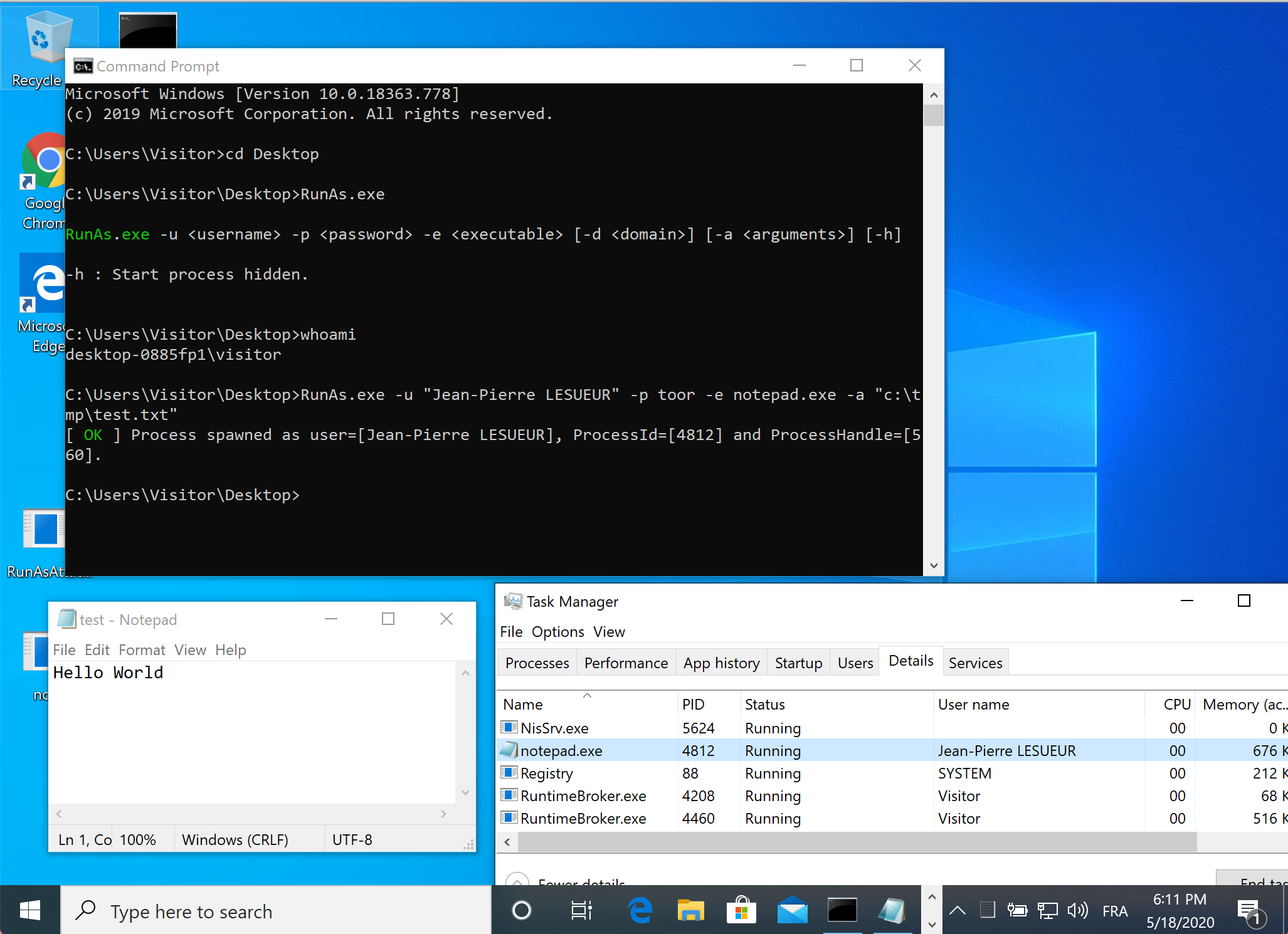Select the RunAsAttached desktop icon
This screenshot has width=1288, height=934.
43,543
